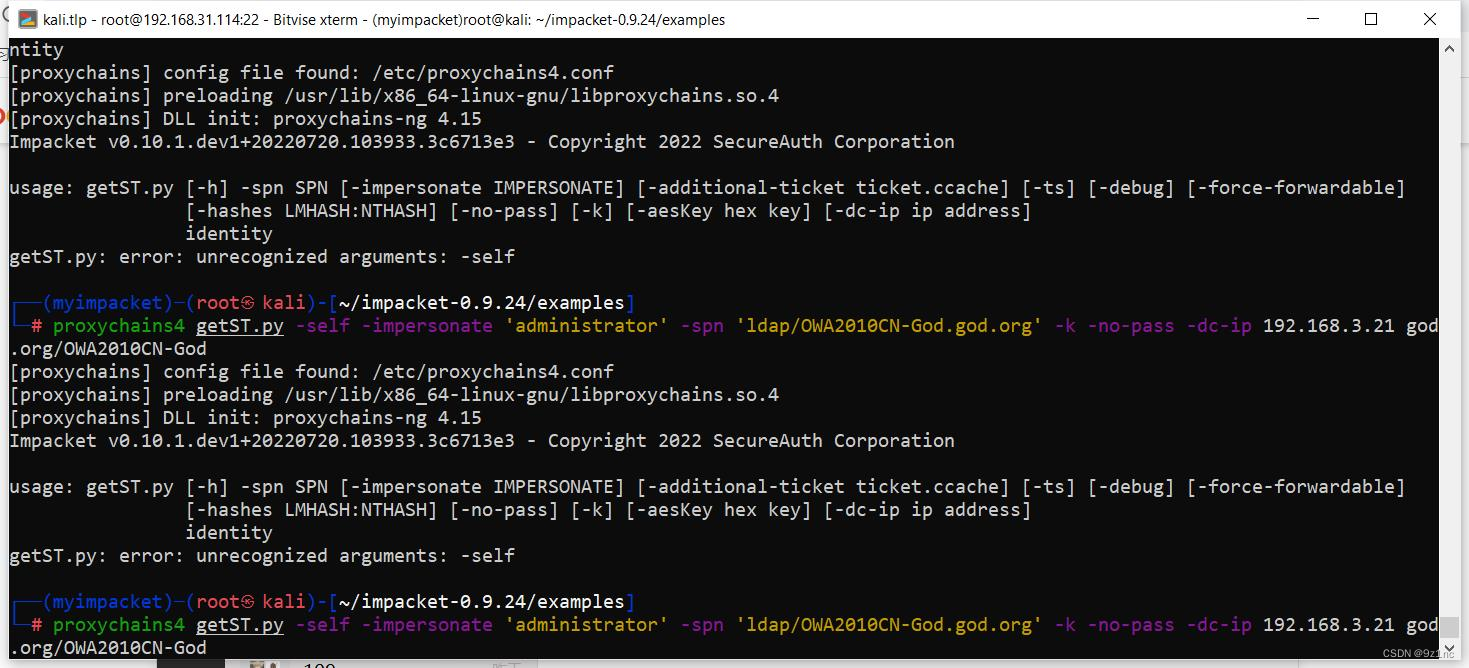Viewport: 1469px width, 668px height.
Task: Click the topmost 'Impacket v0.10.1.dev1' copyright line
Action: (x=482, y=142)
